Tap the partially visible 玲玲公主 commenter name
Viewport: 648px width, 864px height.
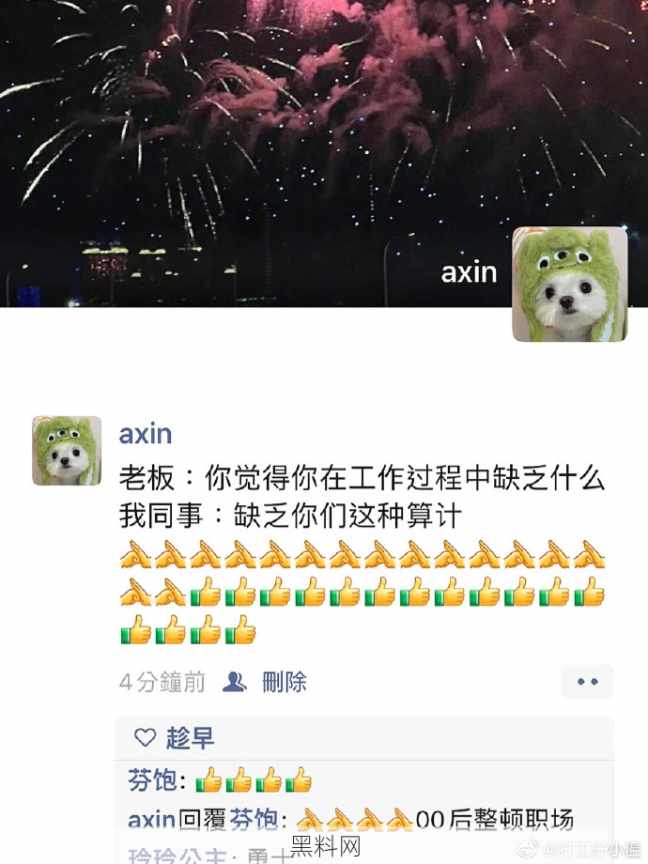click(x=177, y=855)
